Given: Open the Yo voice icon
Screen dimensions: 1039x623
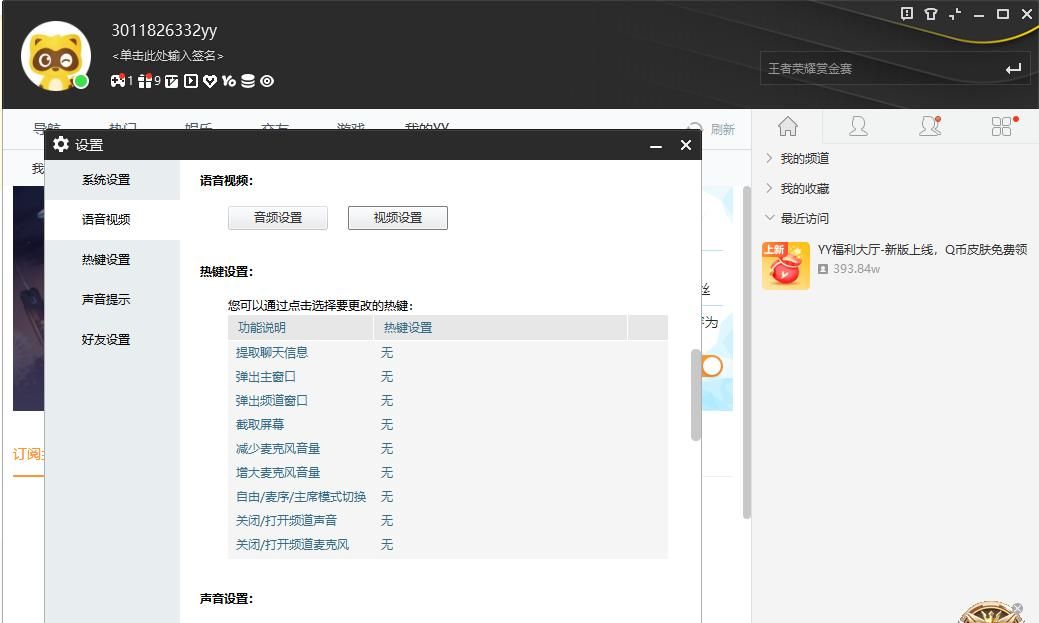Looking at the screenshot, I should click(229, 81).
